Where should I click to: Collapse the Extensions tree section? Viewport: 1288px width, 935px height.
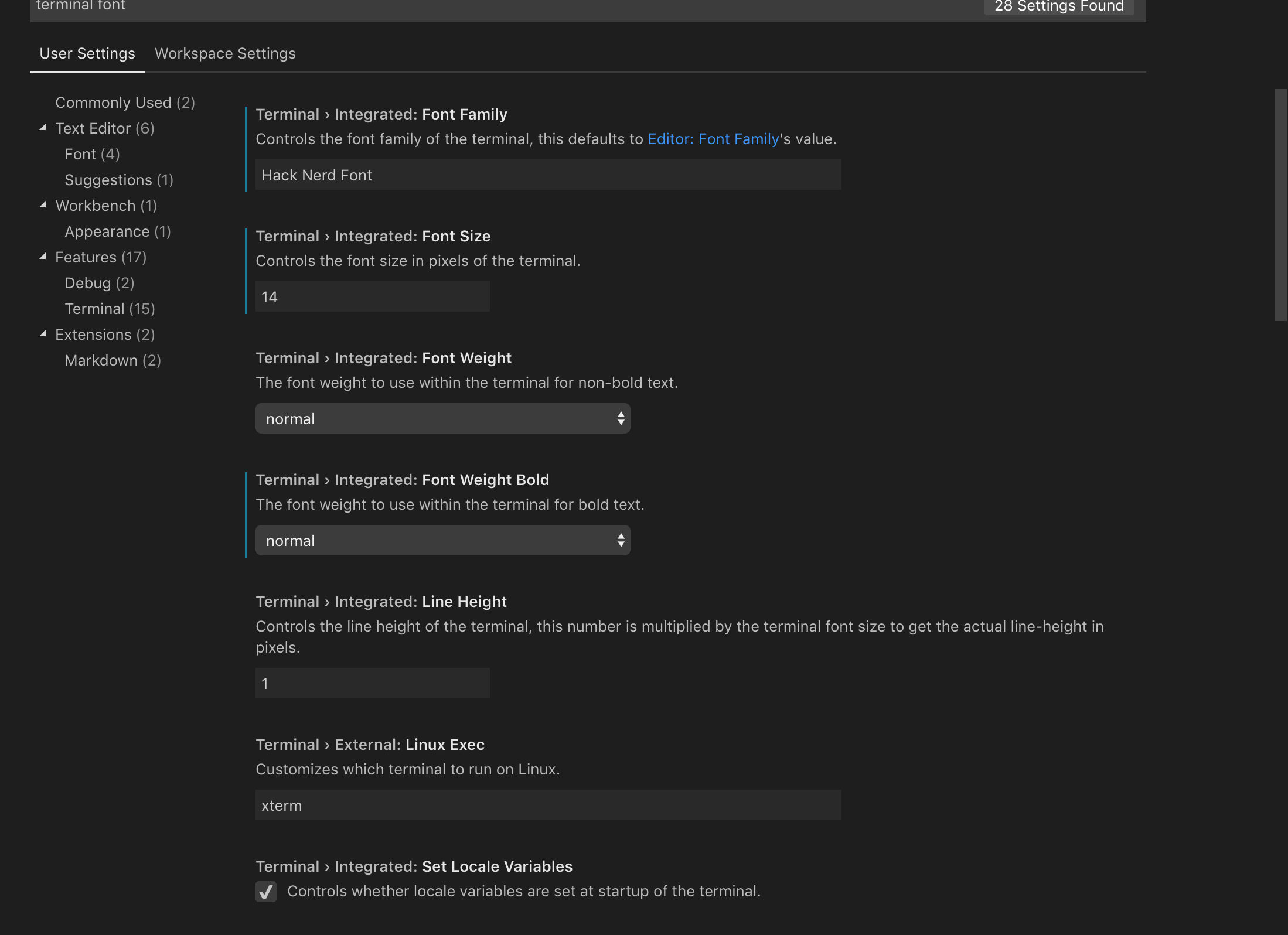click(43, 333)
